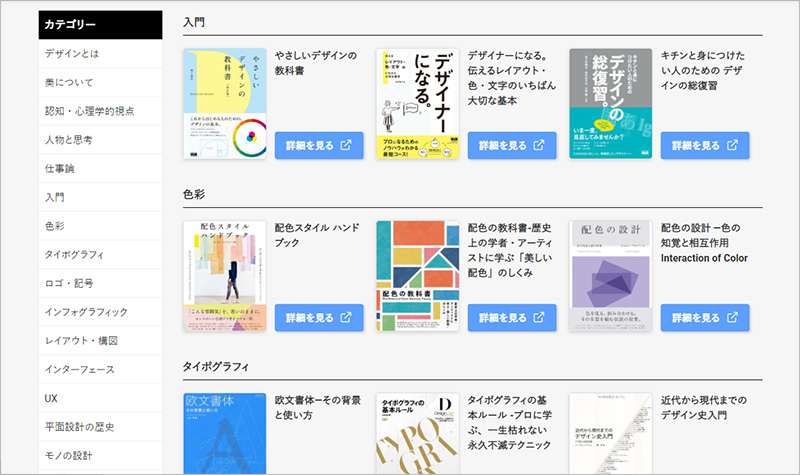
Task: Open the インフォグラフィック category
Action: 101,312
